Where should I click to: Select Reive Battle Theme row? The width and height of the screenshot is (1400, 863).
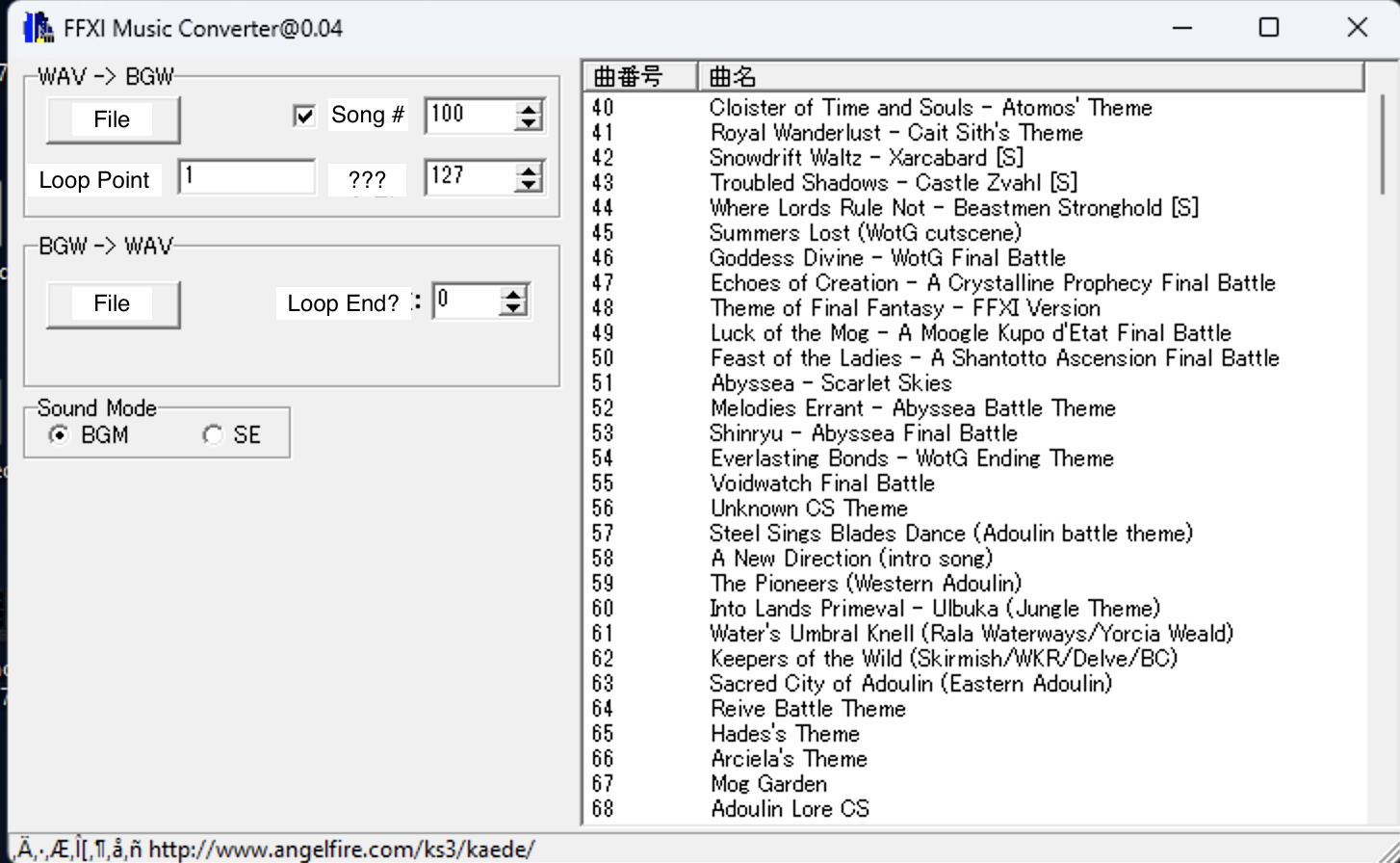click(x=975, y=709)
